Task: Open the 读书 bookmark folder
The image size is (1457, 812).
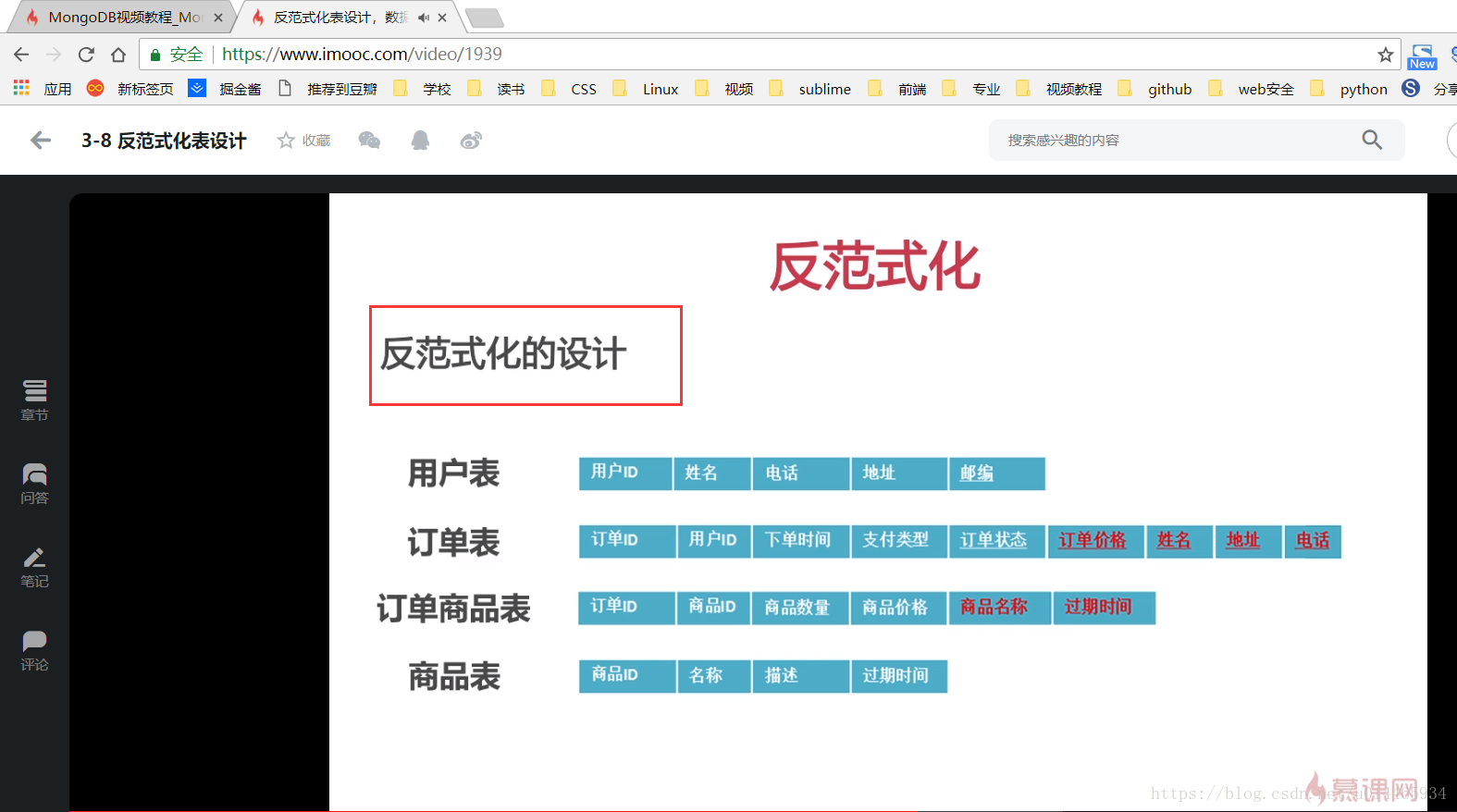Action: tap(497, 89)
